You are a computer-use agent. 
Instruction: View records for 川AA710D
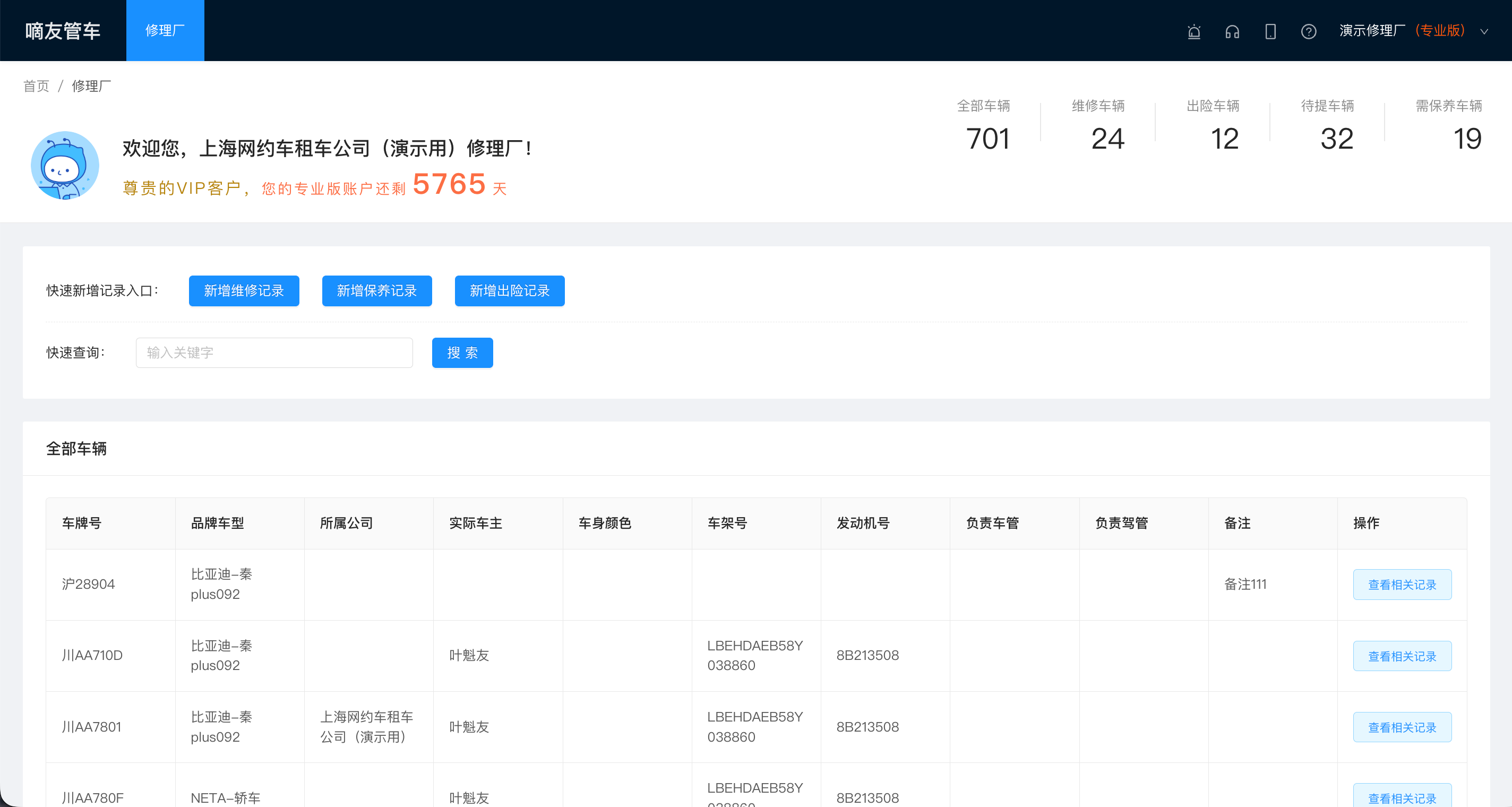1402,656
